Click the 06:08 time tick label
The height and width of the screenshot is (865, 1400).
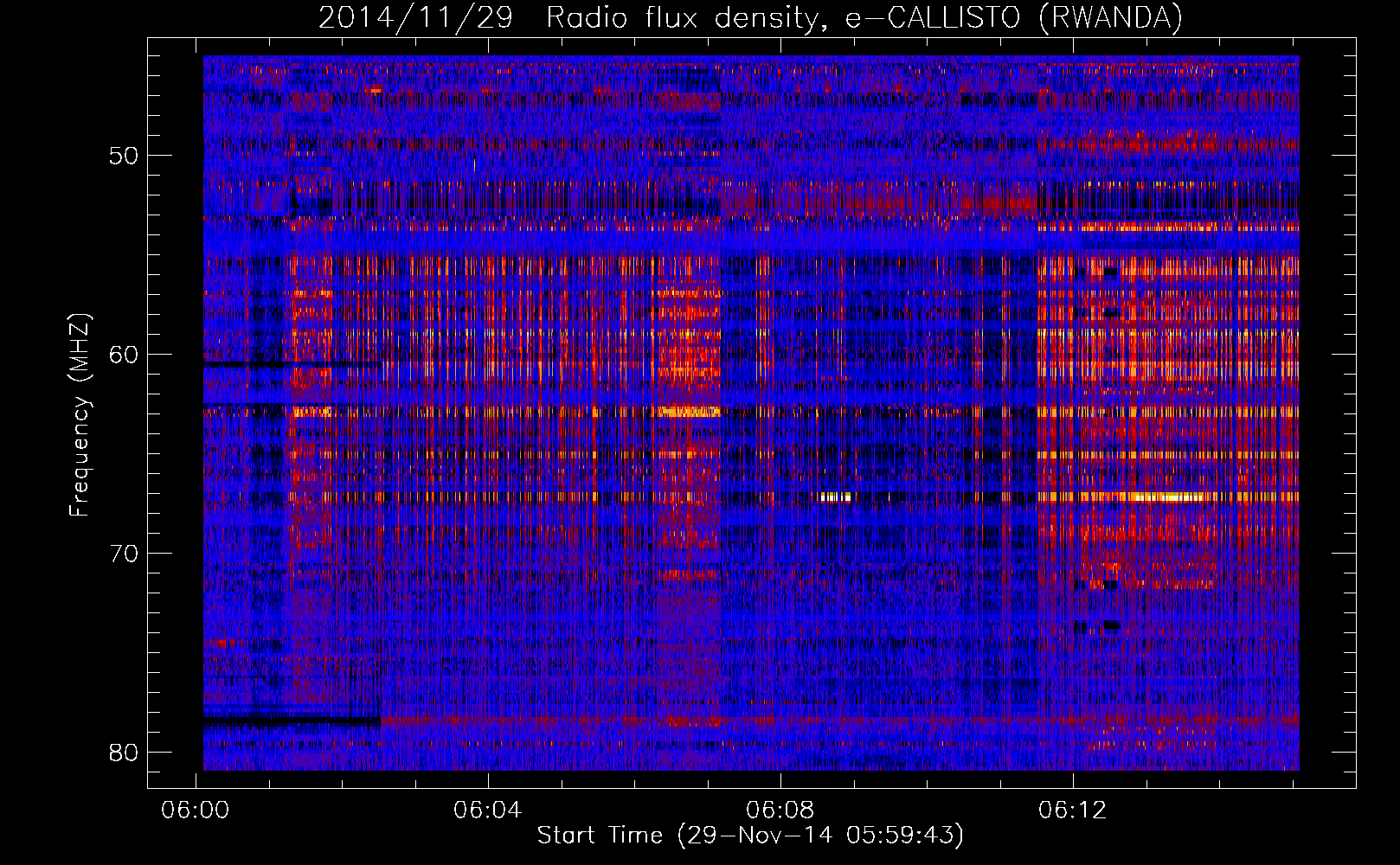point(780,811)
